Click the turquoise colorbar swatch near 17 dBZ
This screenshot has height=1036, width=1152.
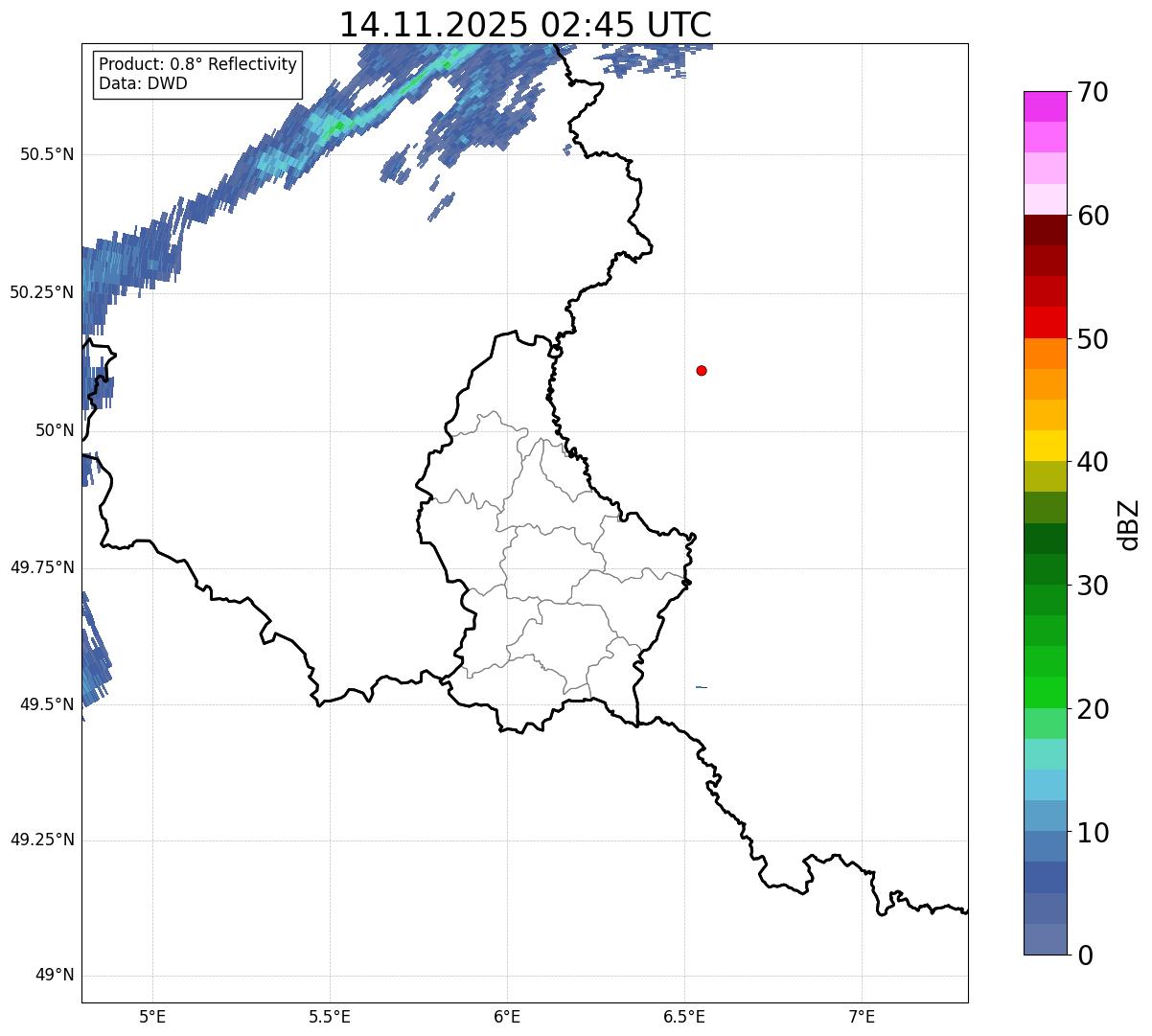(x=1046, y=753)
